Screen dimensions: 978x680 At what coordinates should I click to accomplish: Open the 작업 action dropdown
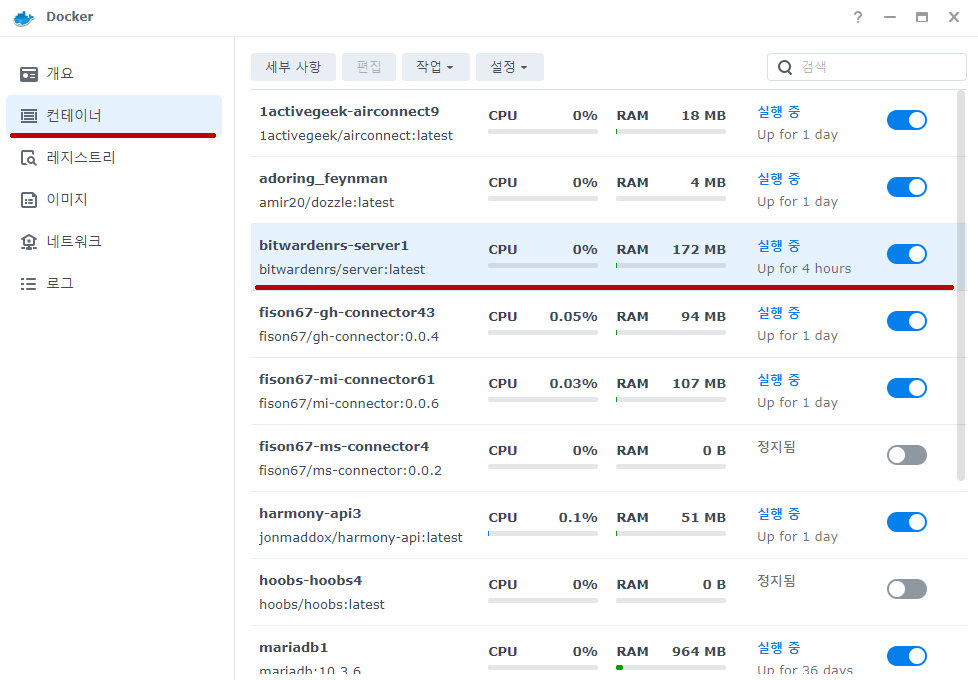435,67
